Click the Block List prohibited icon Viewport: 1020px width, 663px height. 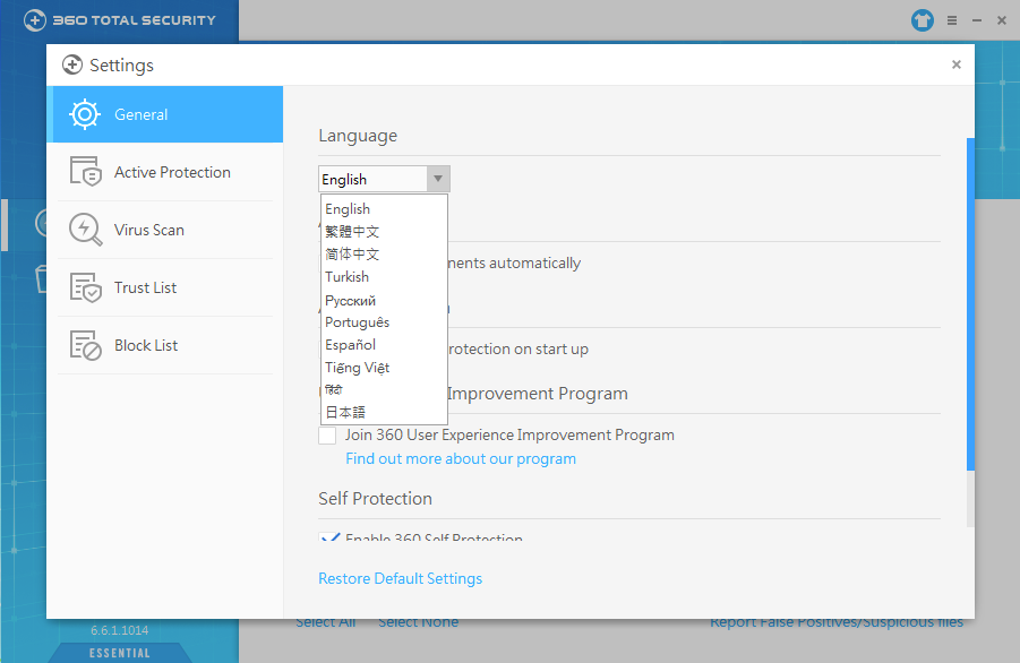pyautogui.click(x=85, y=345)
